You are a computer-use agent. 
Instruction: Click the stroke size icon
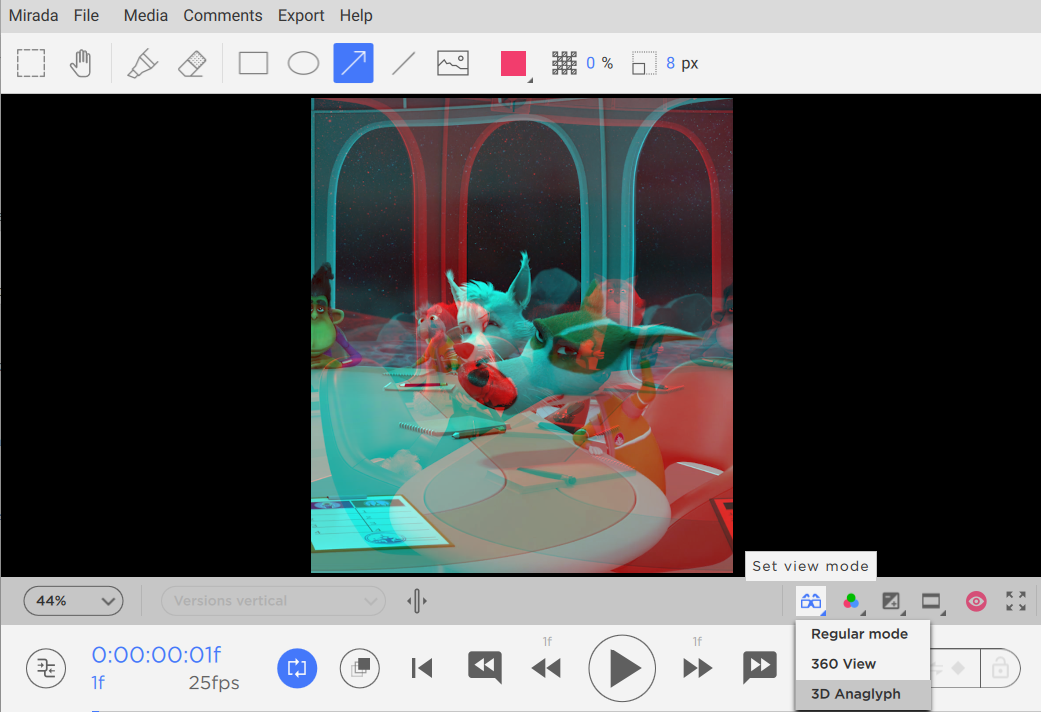point(644,63)
